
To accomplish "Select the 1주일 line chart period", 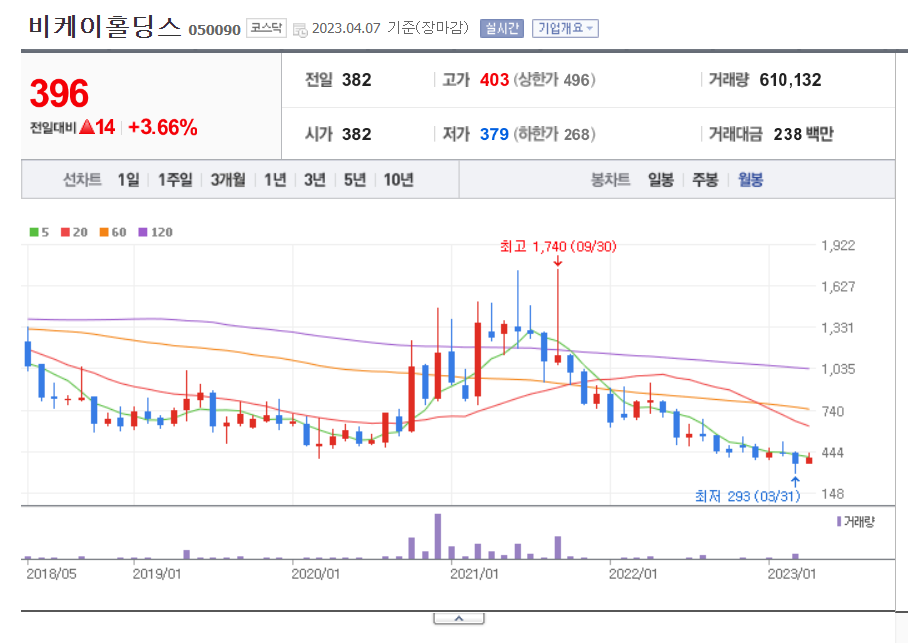I will (175, 180).
